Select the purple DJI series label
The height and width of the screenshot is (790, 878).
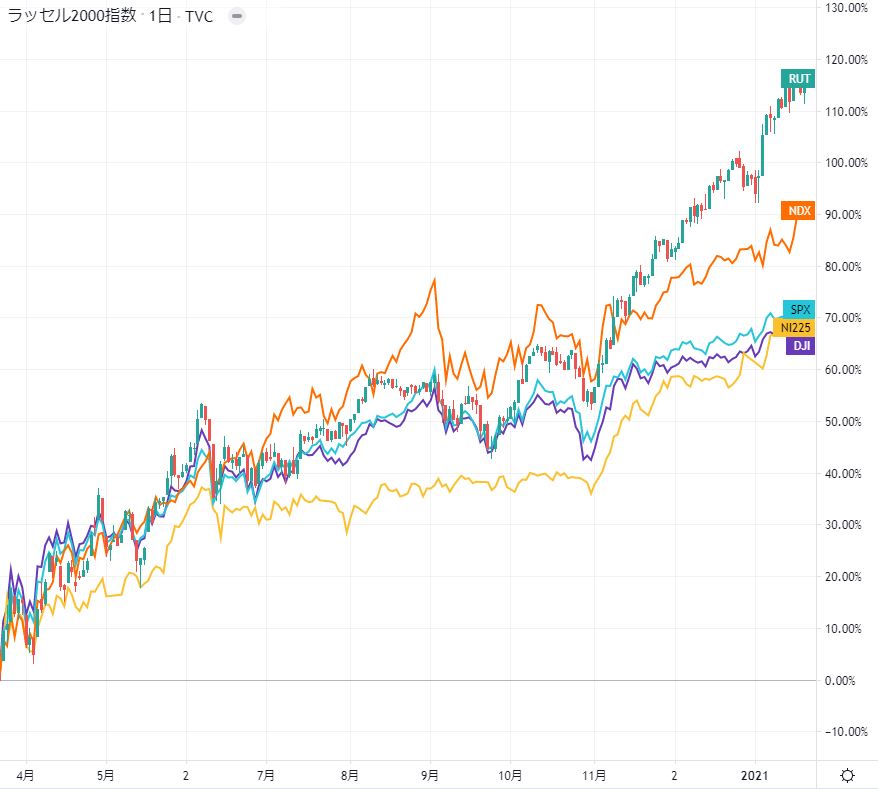tap(799, 345)
